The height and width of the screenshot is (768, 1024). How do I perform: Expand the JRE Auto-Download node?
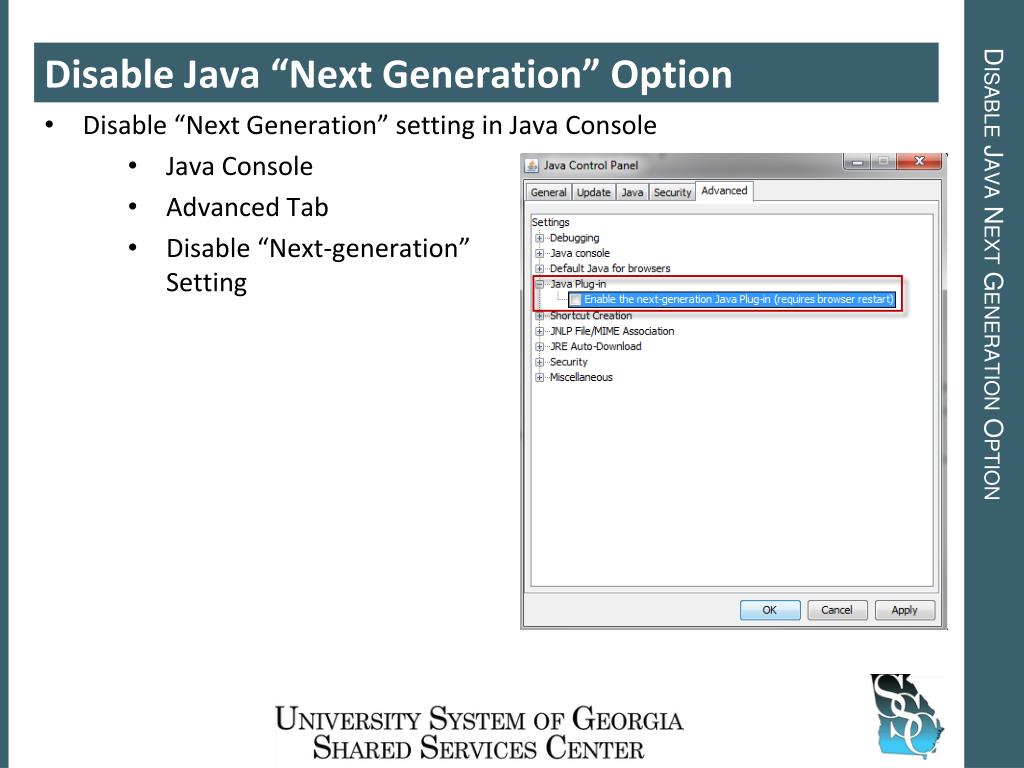click(539, 347)
